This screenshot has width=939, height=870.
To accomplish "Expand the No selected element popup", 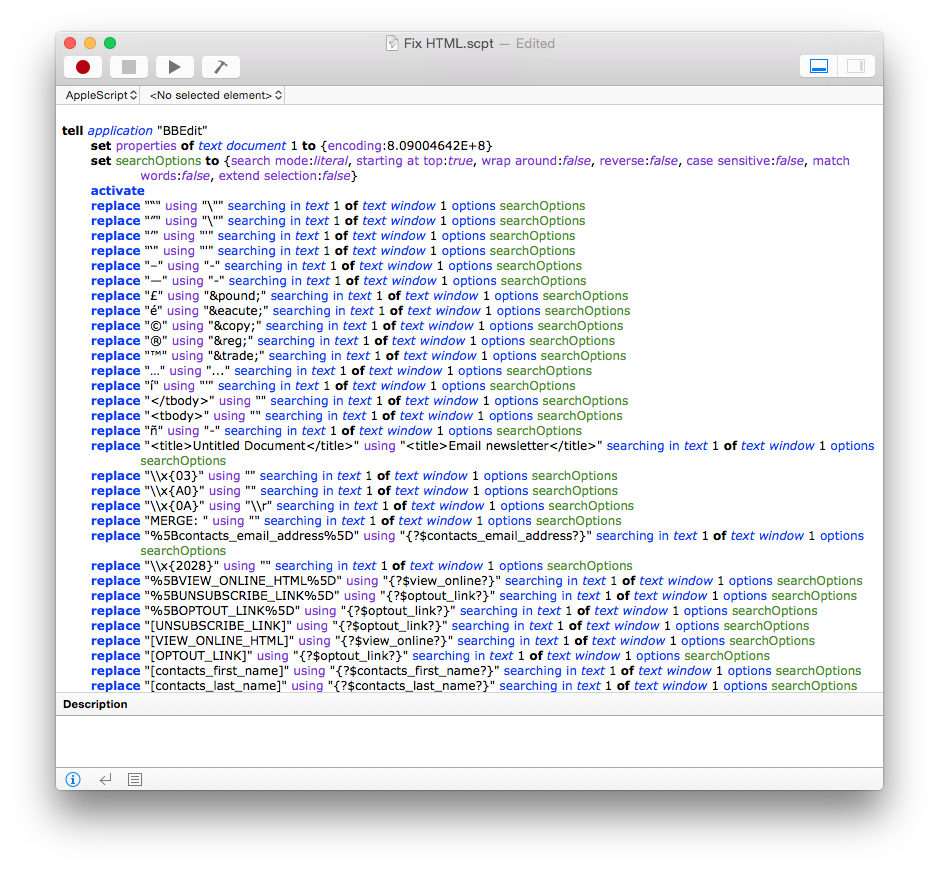I will (x=215, y=95).
